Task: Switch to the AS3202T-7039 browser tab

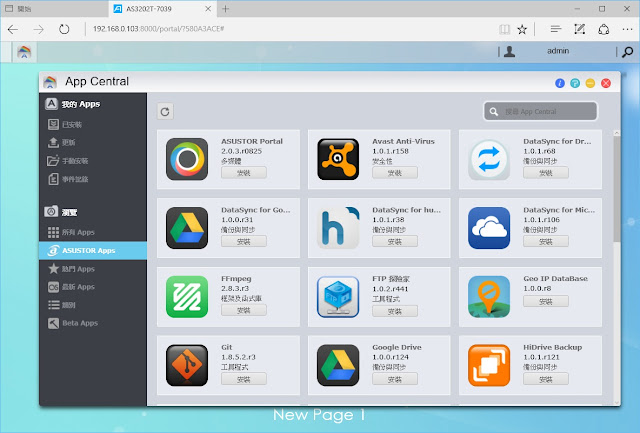Action: 162,9
